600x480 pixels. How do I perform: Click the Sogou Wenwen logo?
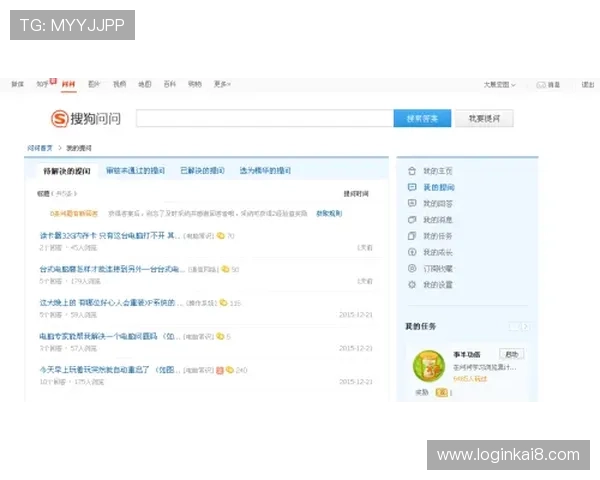coord(86,118)
